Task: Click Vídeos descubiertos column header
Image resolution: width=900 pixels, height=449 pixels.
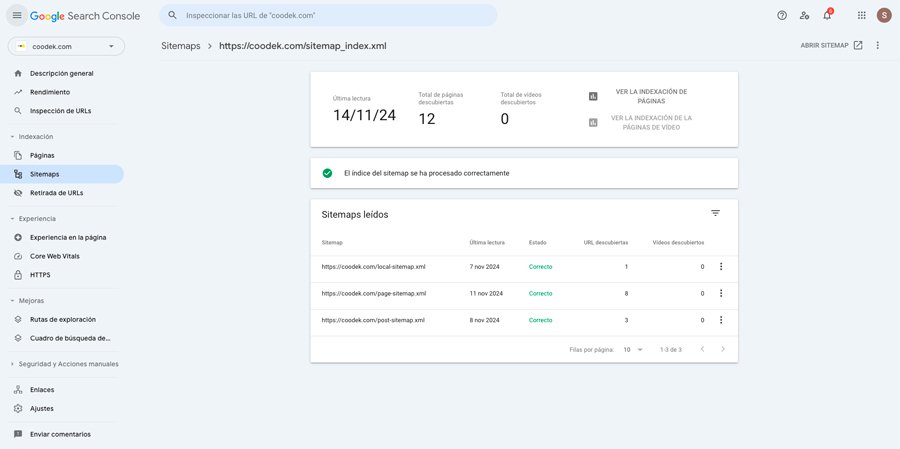Action: (678, 242)
